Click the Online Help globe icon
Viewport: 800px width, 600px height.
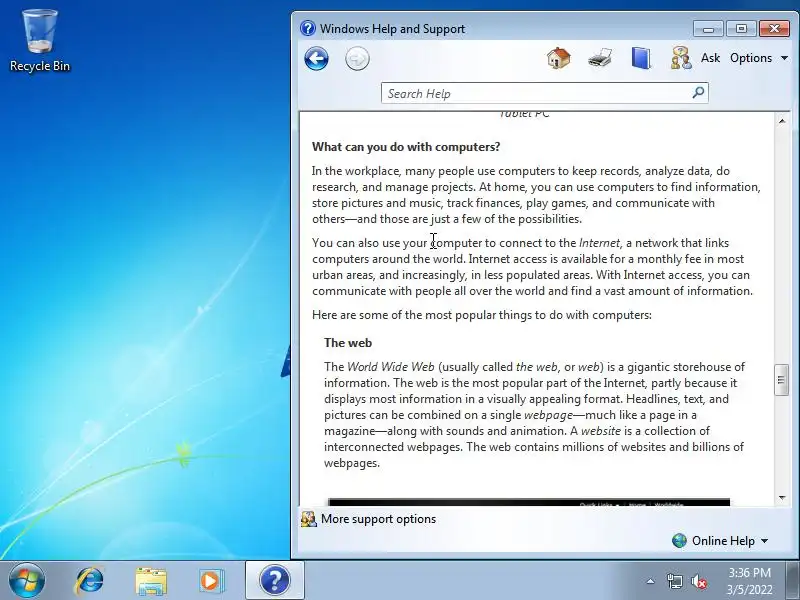pyautogui.click(x=679, y=541)
